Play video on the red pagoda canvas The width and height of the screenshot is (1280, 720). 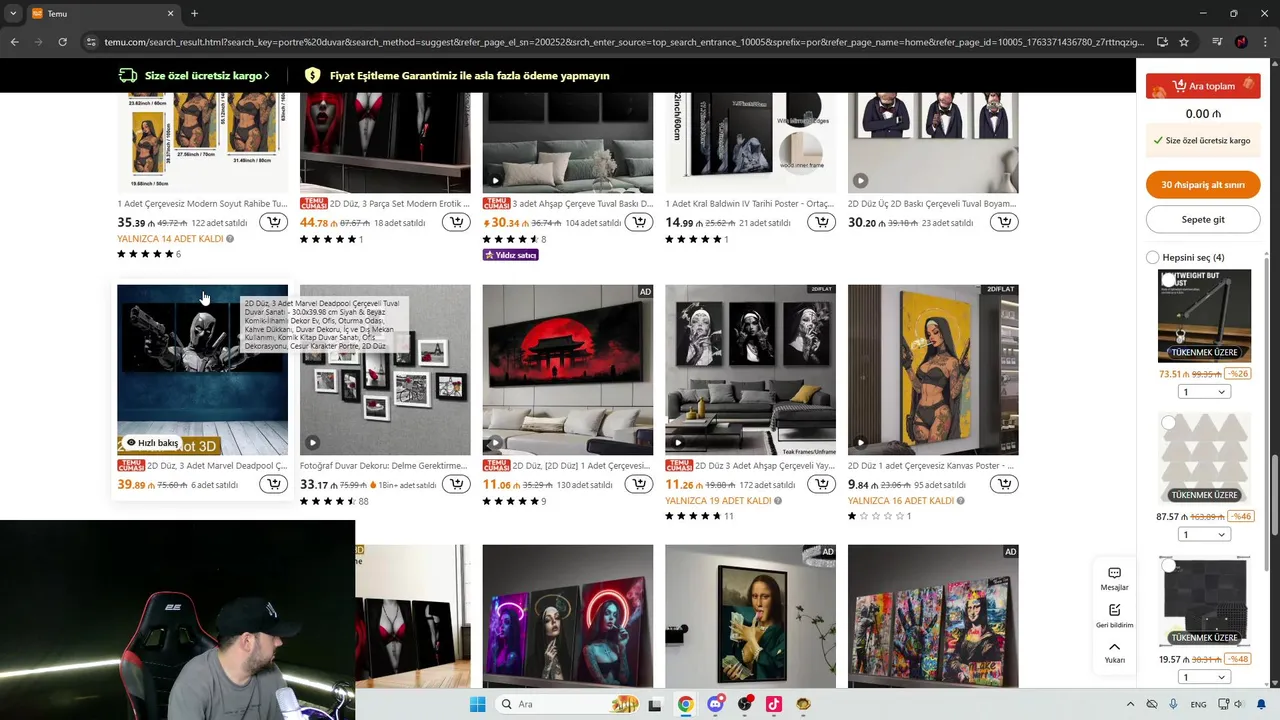click(495, 442)
